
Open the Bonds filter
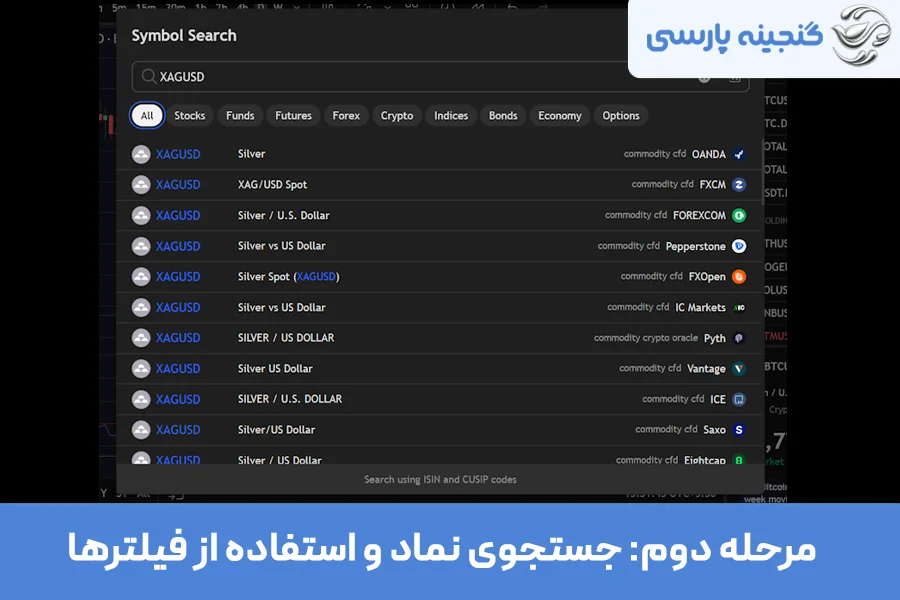point(503,115)
